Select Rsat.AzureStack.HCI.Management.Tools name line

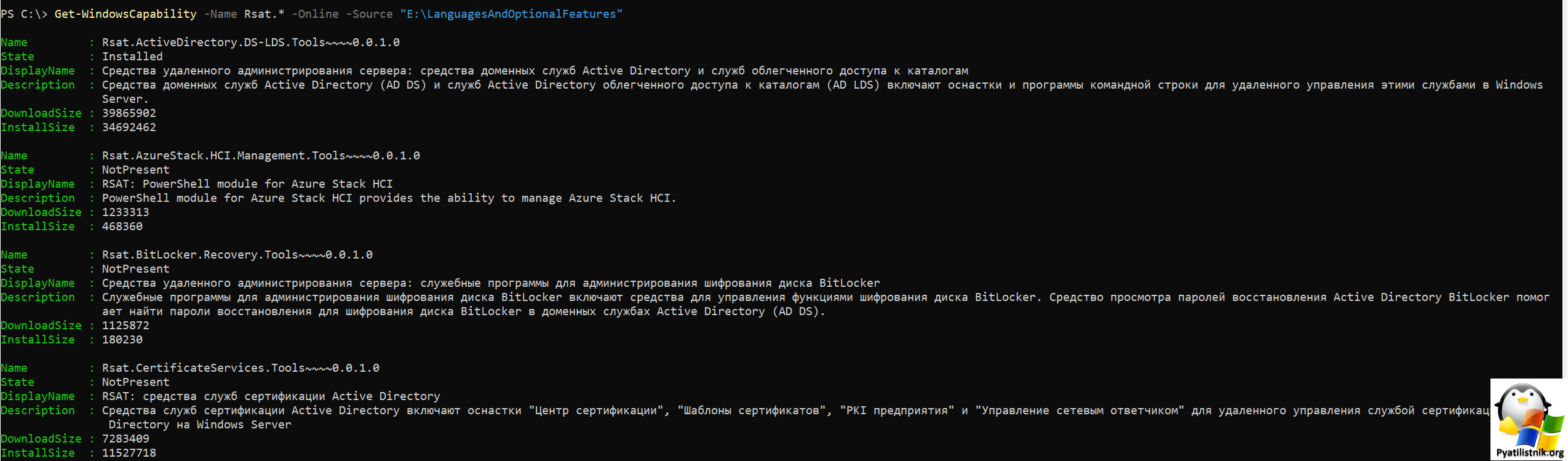pos(261,156)
